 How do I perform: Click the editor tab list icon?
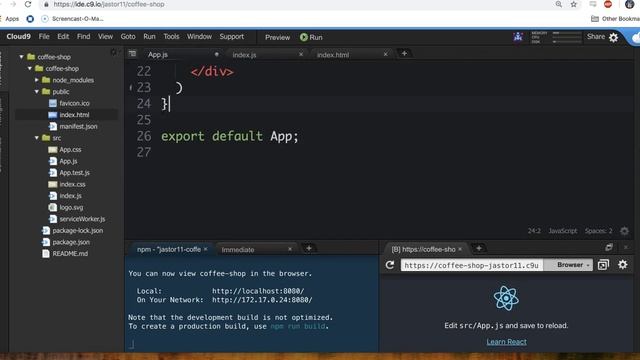[132, 53]
